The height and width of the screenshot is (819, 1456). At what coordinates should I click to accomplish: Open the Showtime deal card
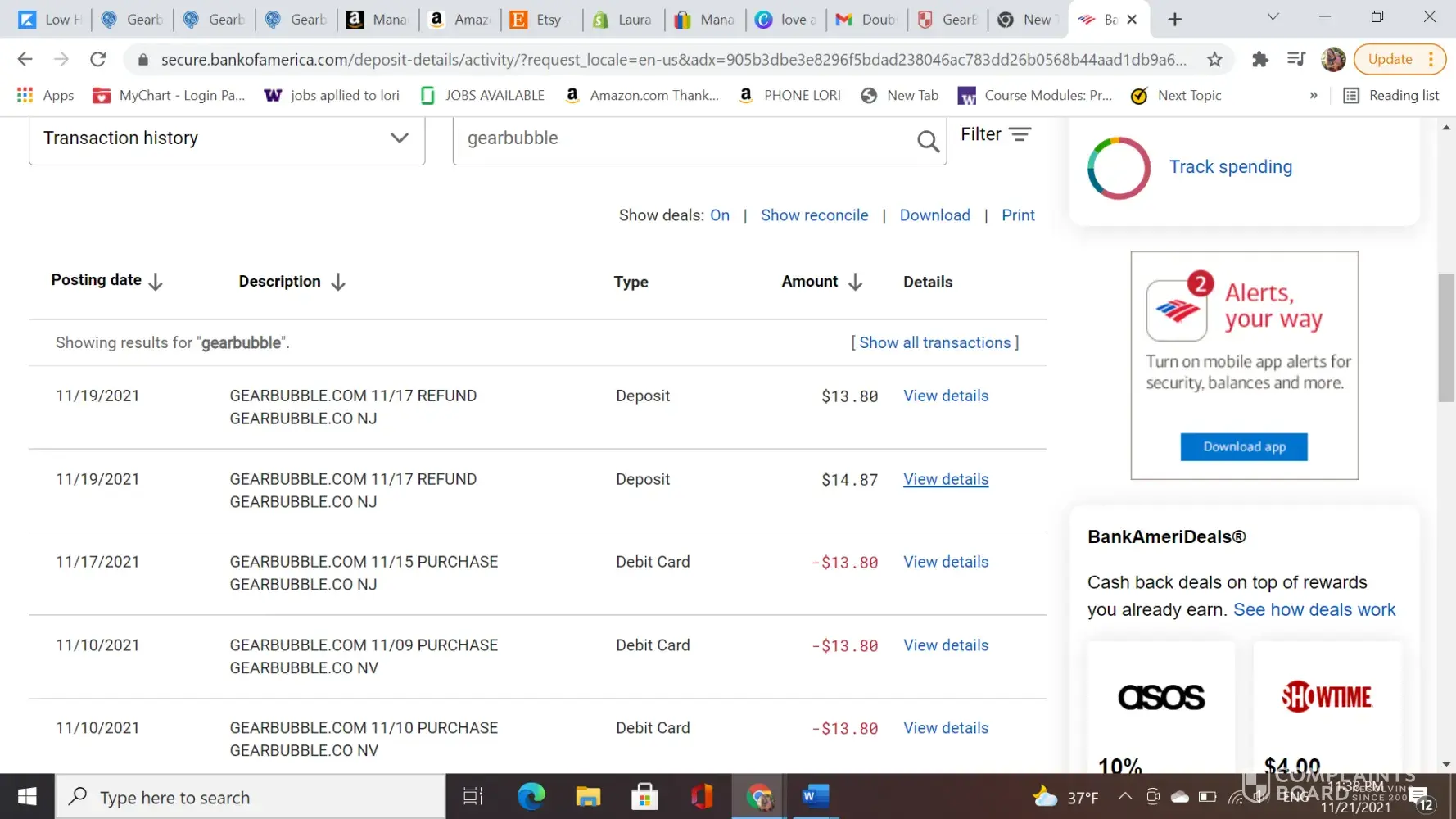(1327, 709)
